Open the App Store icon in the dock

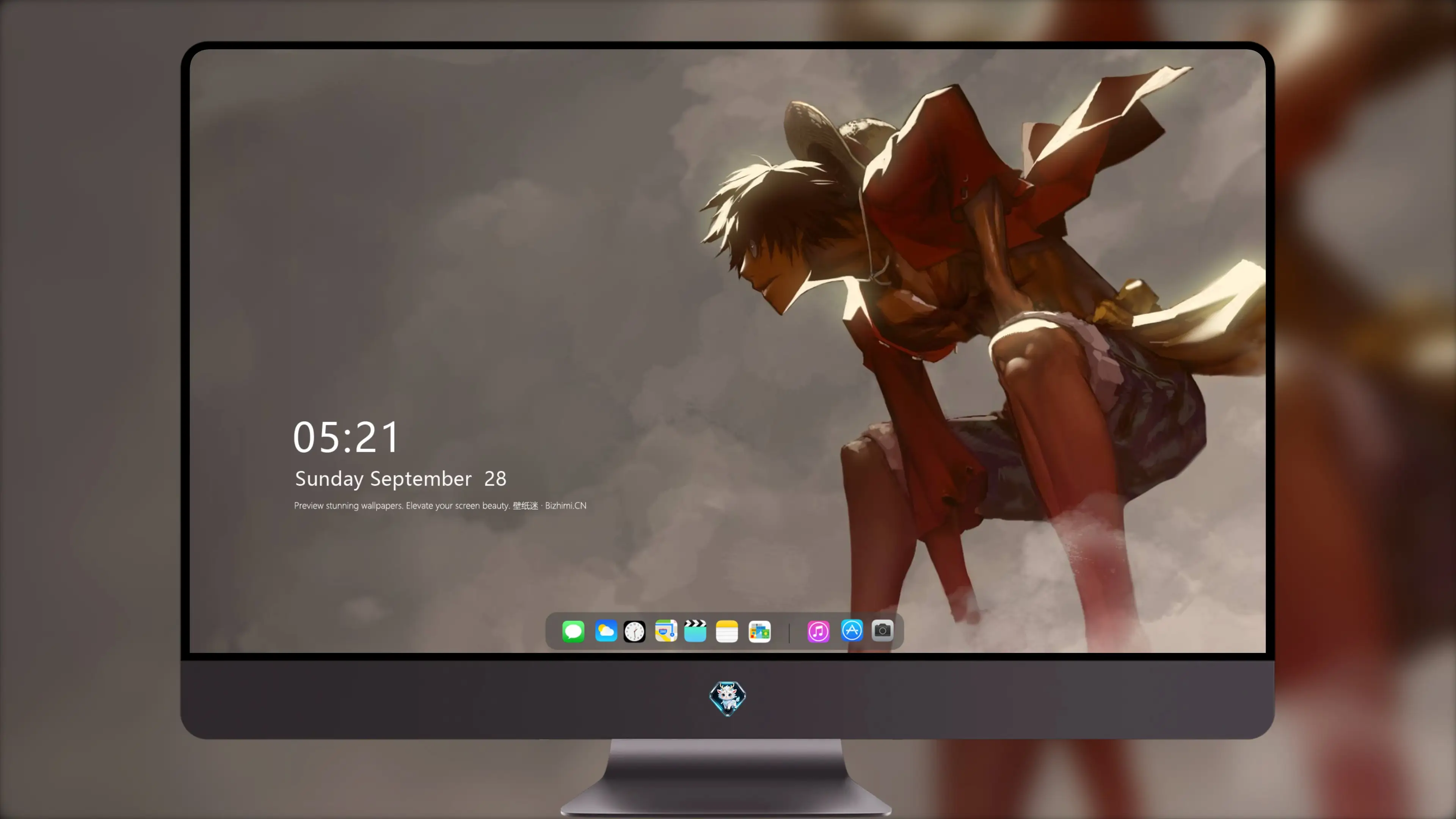pos(852,630)
